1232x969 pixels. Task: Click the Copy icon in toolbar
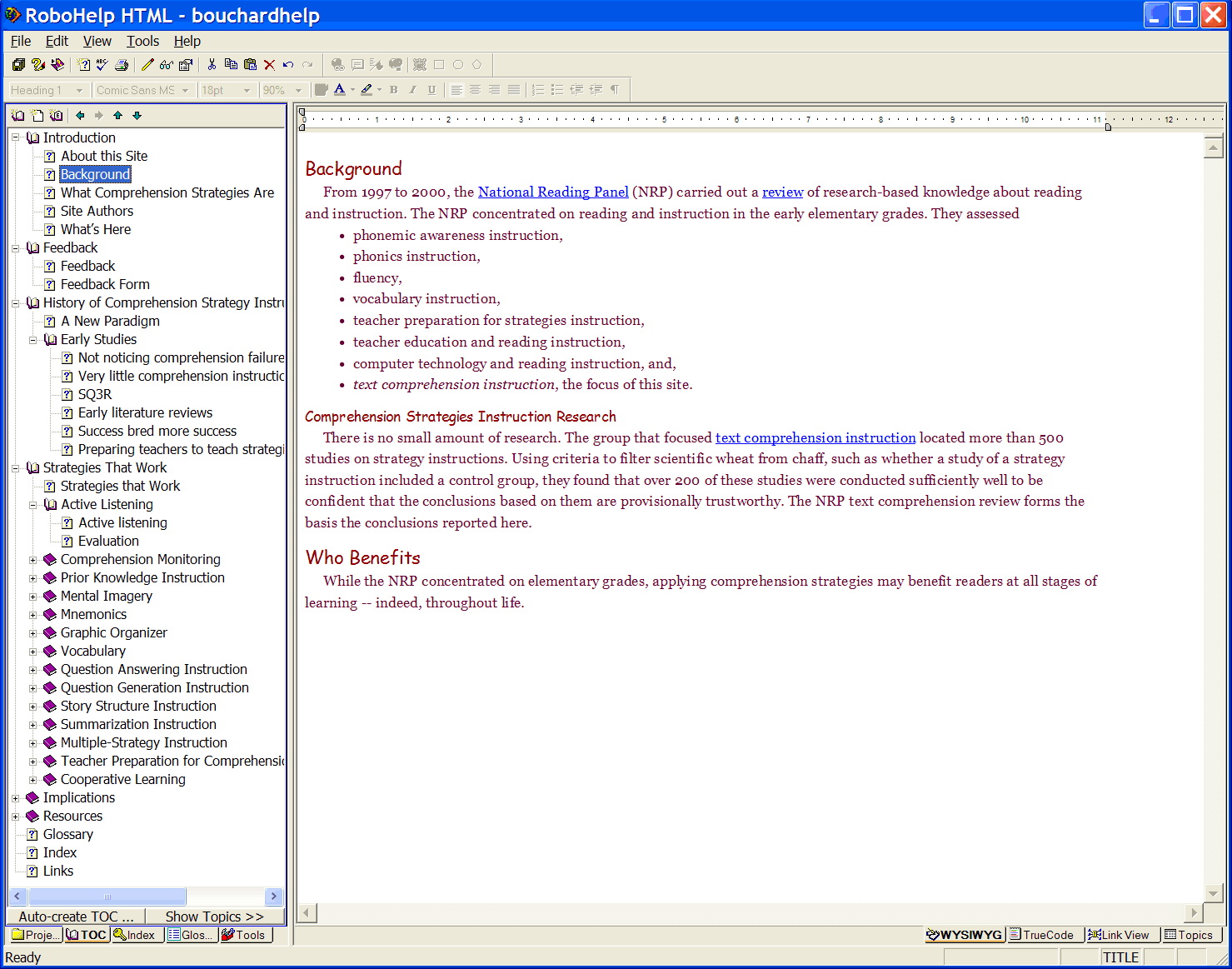point(231,64)
